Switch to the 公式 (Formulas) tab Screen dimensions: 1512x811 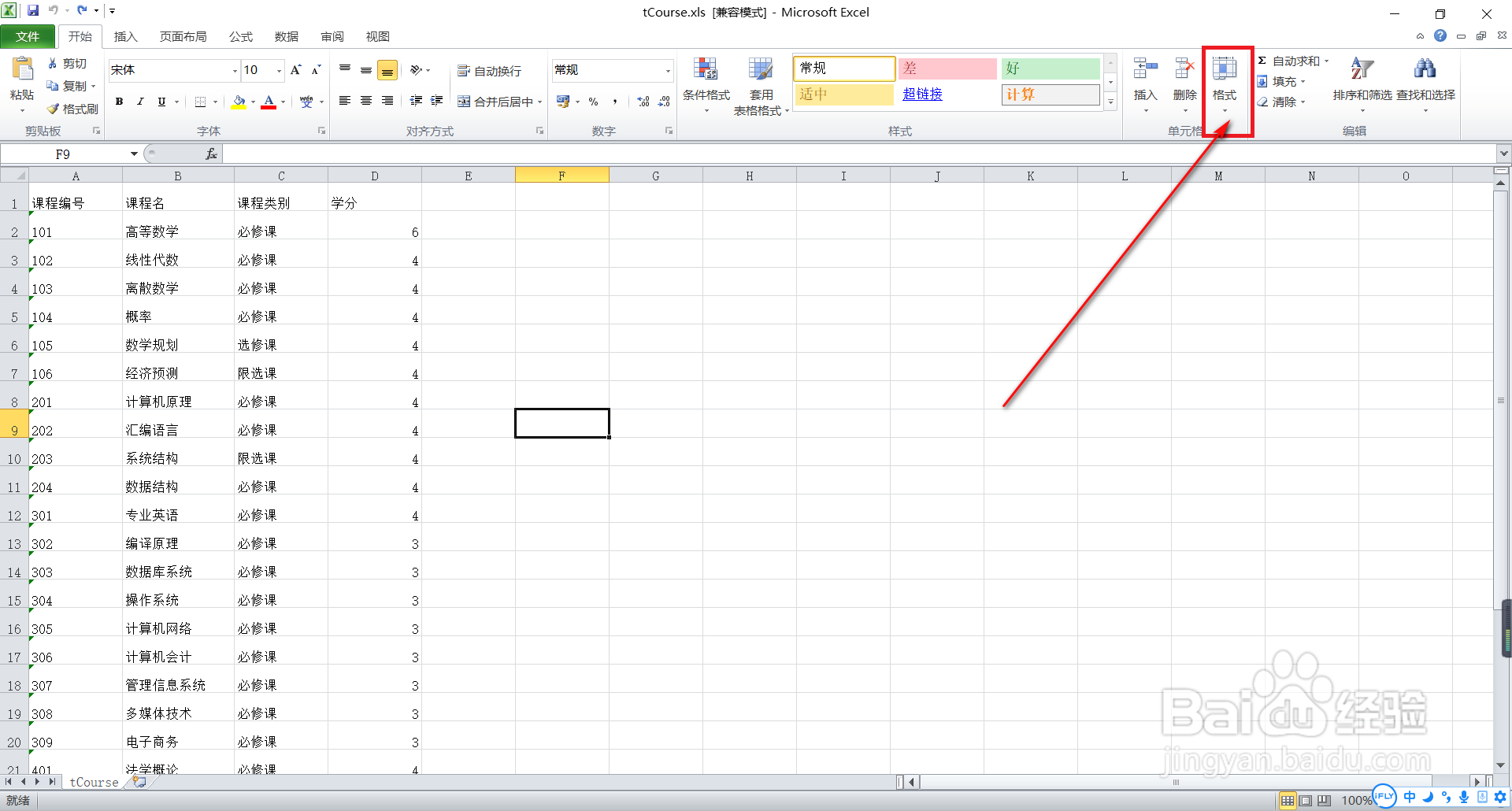[241, 36]
